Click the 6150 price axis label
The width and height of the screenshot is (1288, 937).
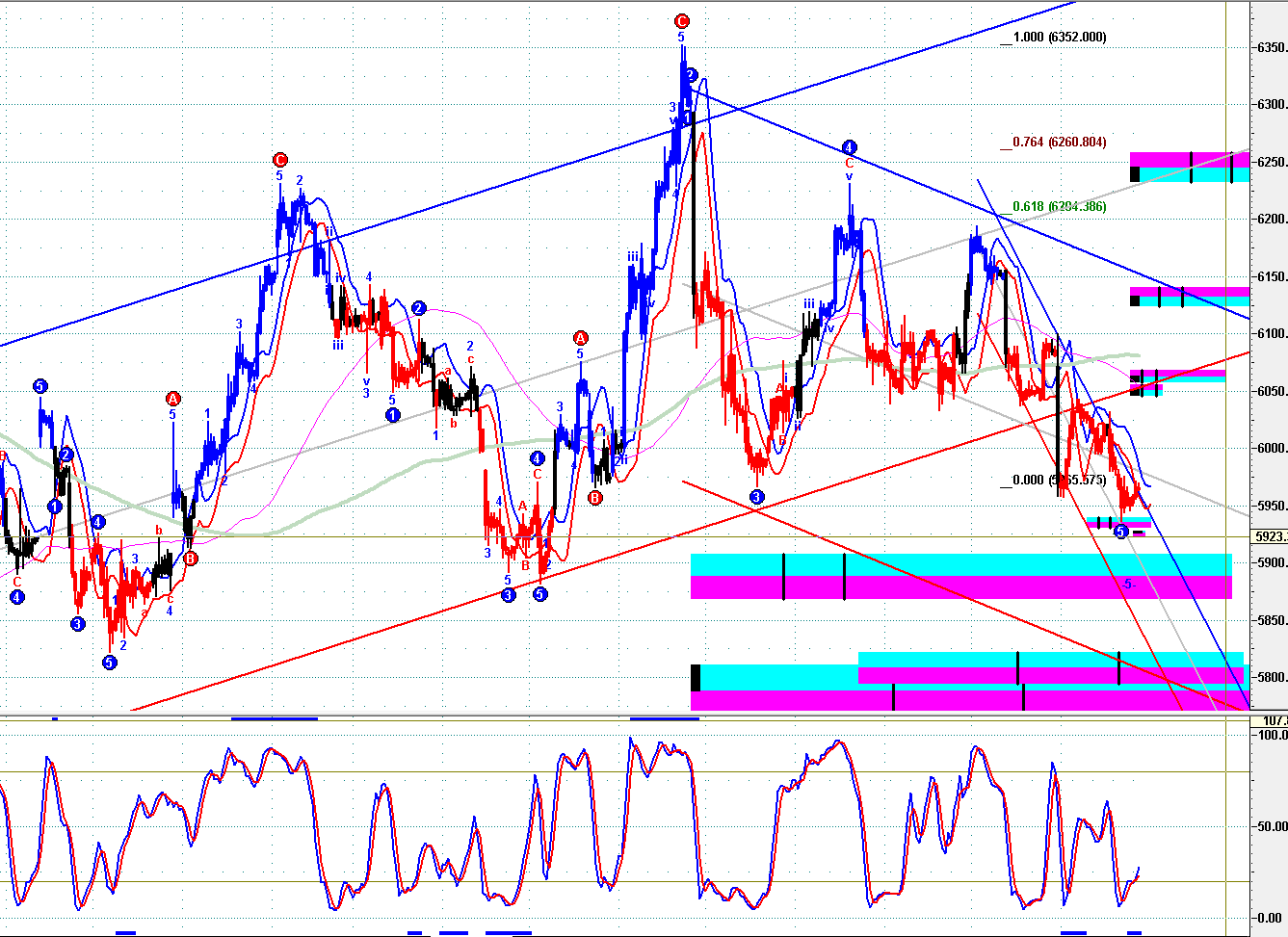pyautogui.click(x=1272, y=277)
